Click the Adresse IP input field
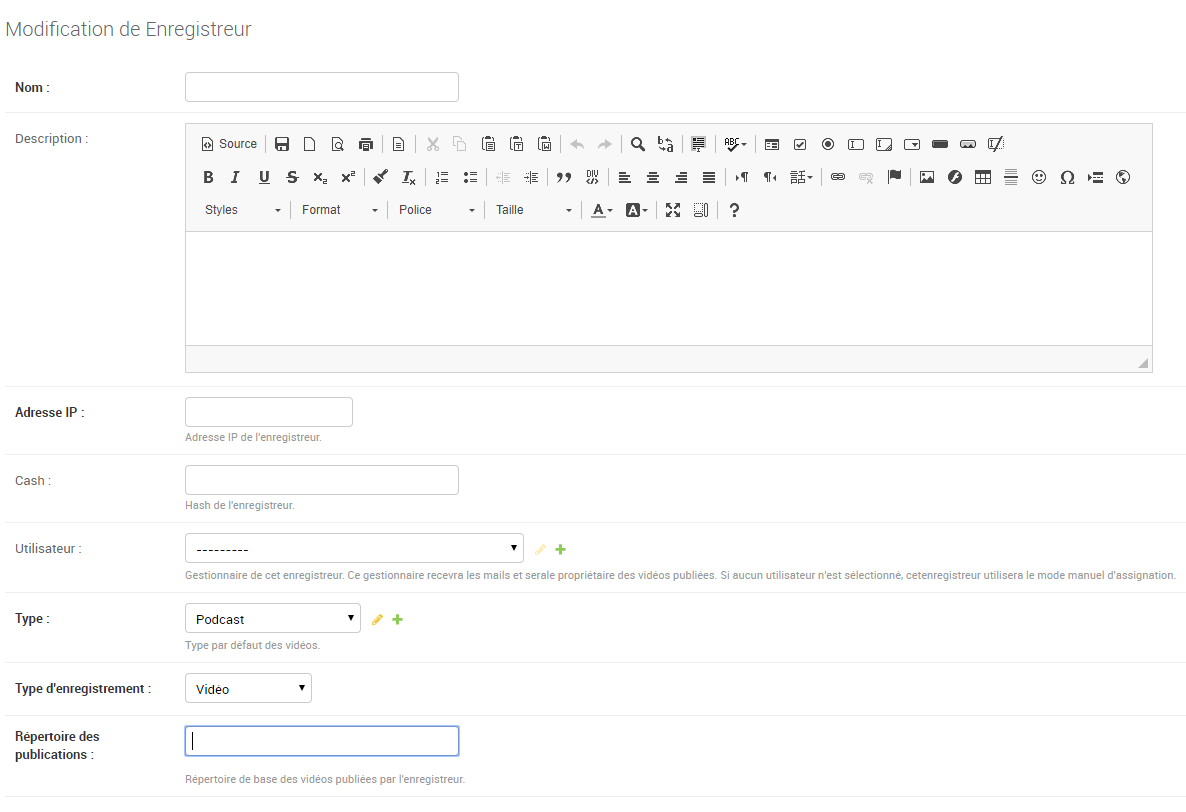Screen dimensions: 1186x812 pyautogui.click(x=269, y=412)
